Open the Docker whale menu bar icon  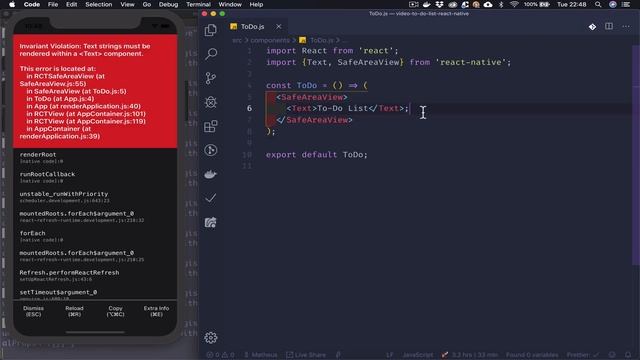pos(426,4)
